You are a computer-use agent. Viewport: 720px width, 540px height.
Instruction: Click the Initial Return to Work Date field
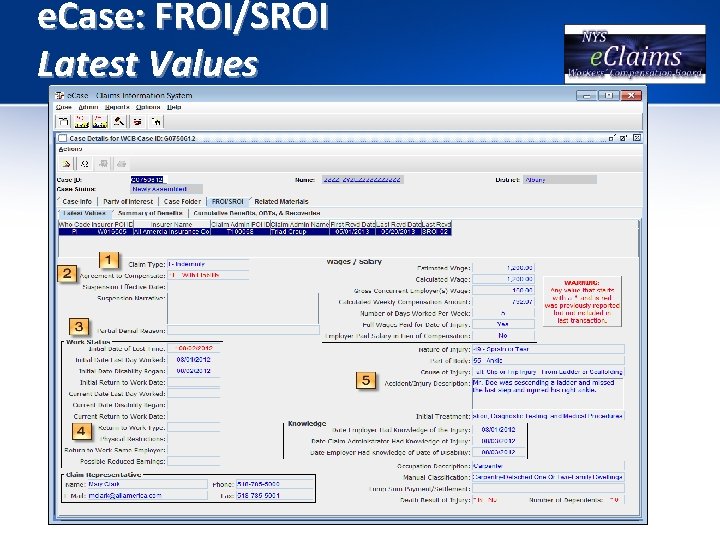(x=194, y=382)
